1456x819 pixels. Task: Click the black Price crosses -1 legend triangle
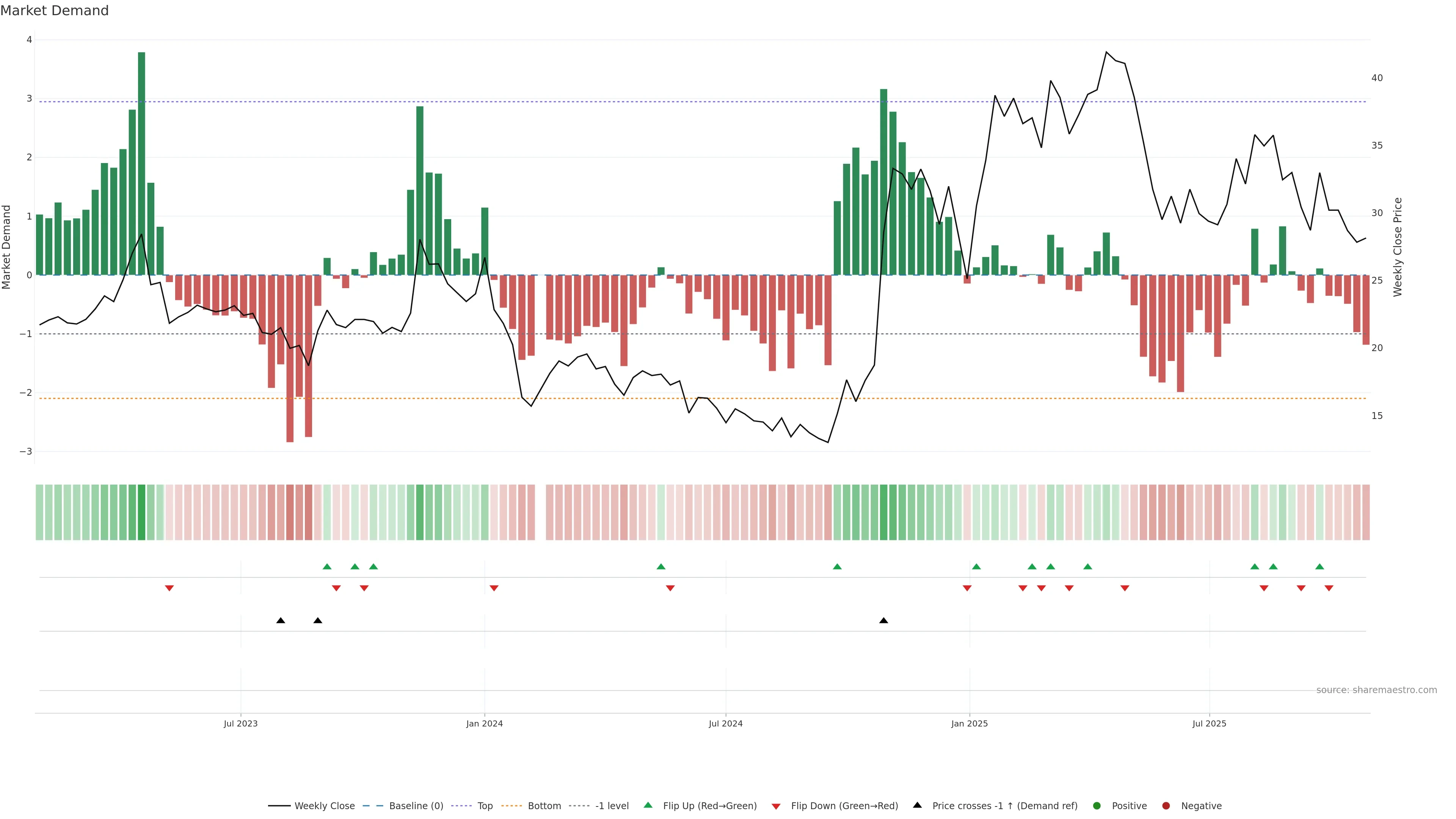pos(917,805)
